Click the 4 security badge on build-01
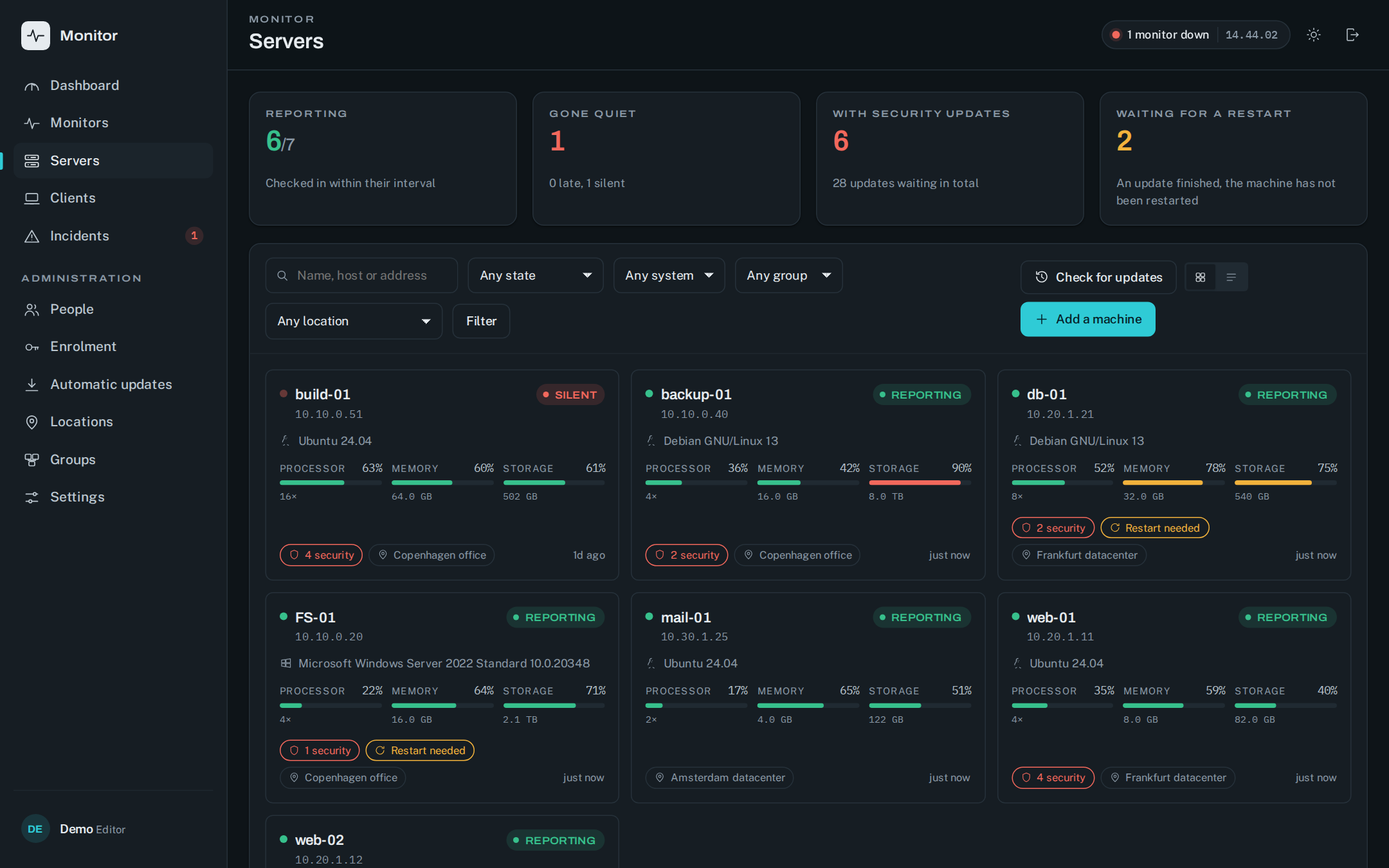 tap(322, 555)
